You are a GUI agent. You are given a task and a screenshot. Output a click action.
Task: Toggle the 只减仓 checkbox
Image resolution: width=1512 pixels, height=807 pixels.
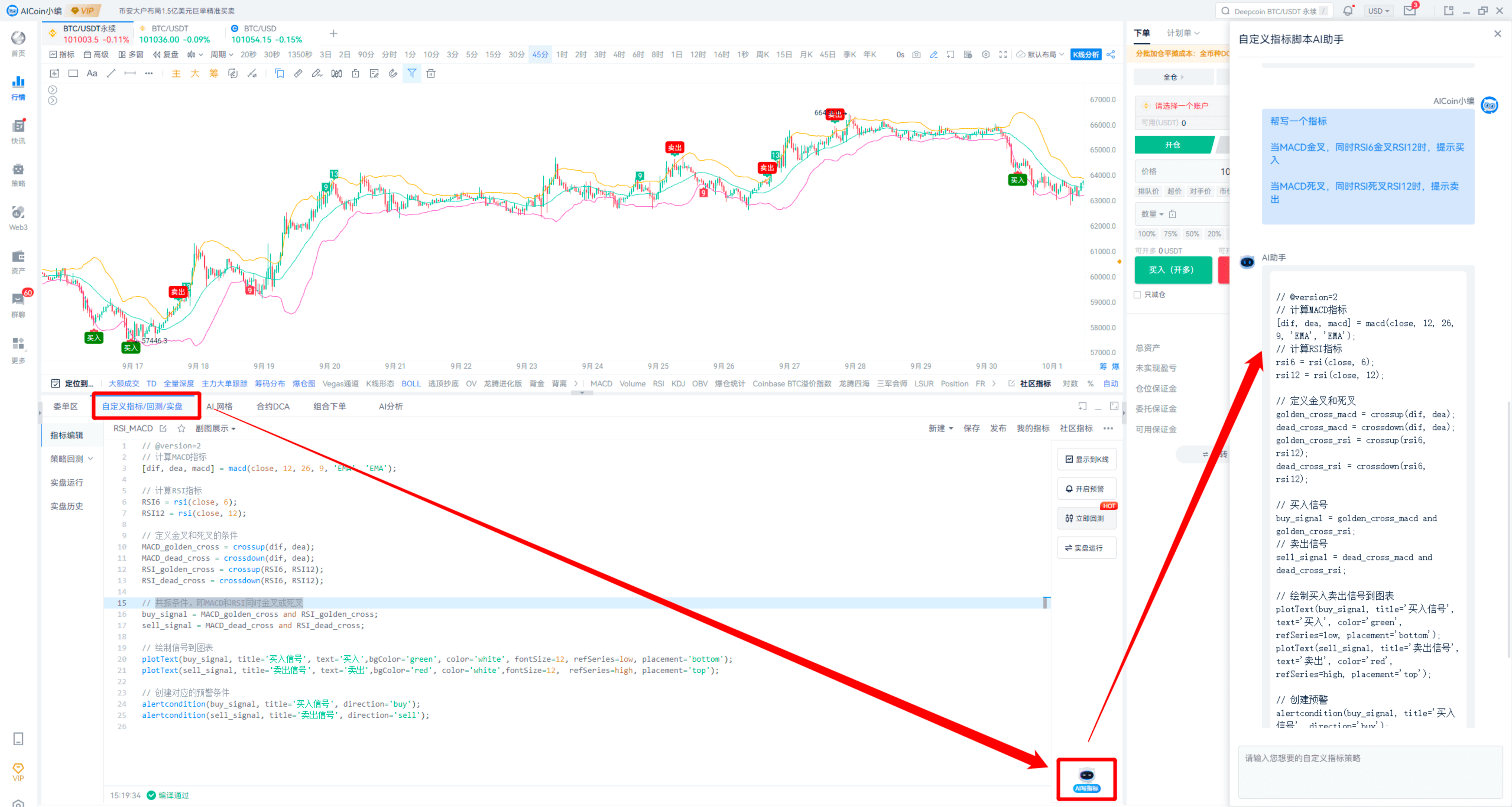pyautogui.click(x=1137, y=294)
